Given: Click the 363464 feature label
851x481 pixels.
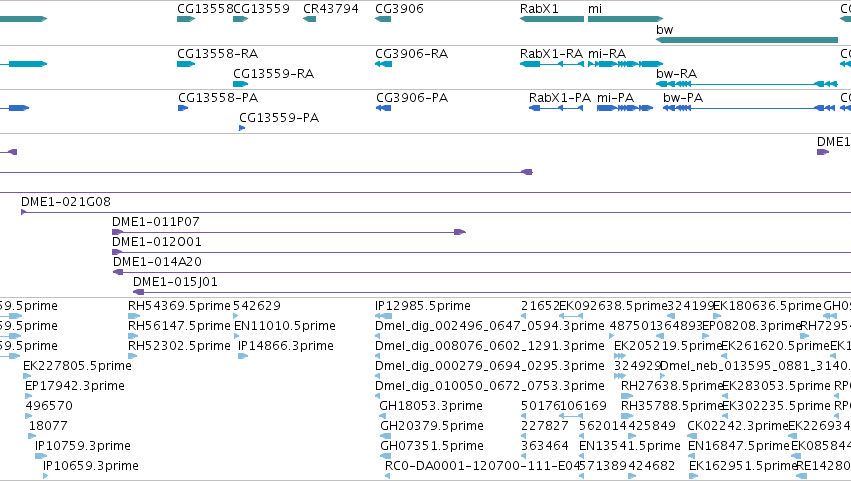Looking at the screenshot, I should click(x=544, y=446).
